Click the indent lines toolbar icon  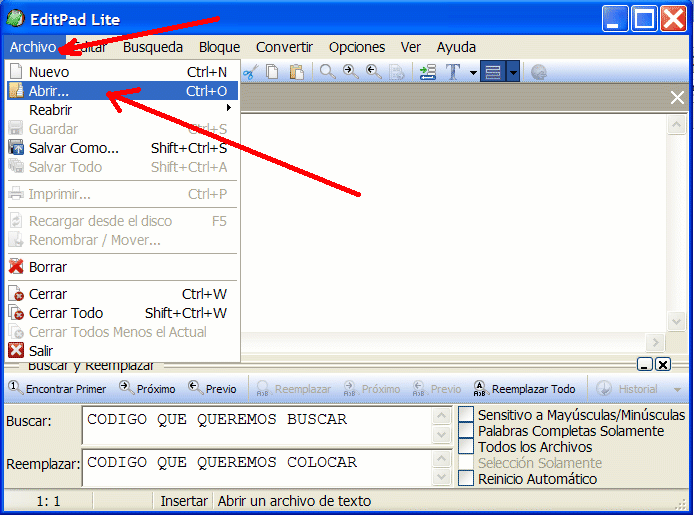coord(428,72)
